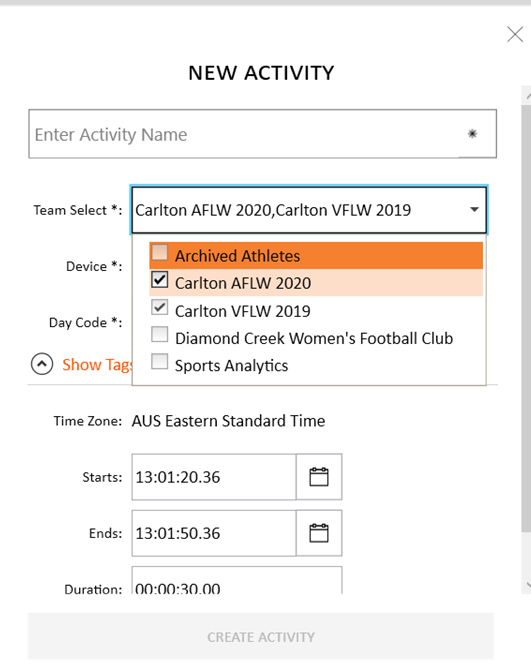Image resolution: width=531 pixels, height=672 pixels.
Task: Check Diamond Creek Women's Football Club box
Action: 159,334
